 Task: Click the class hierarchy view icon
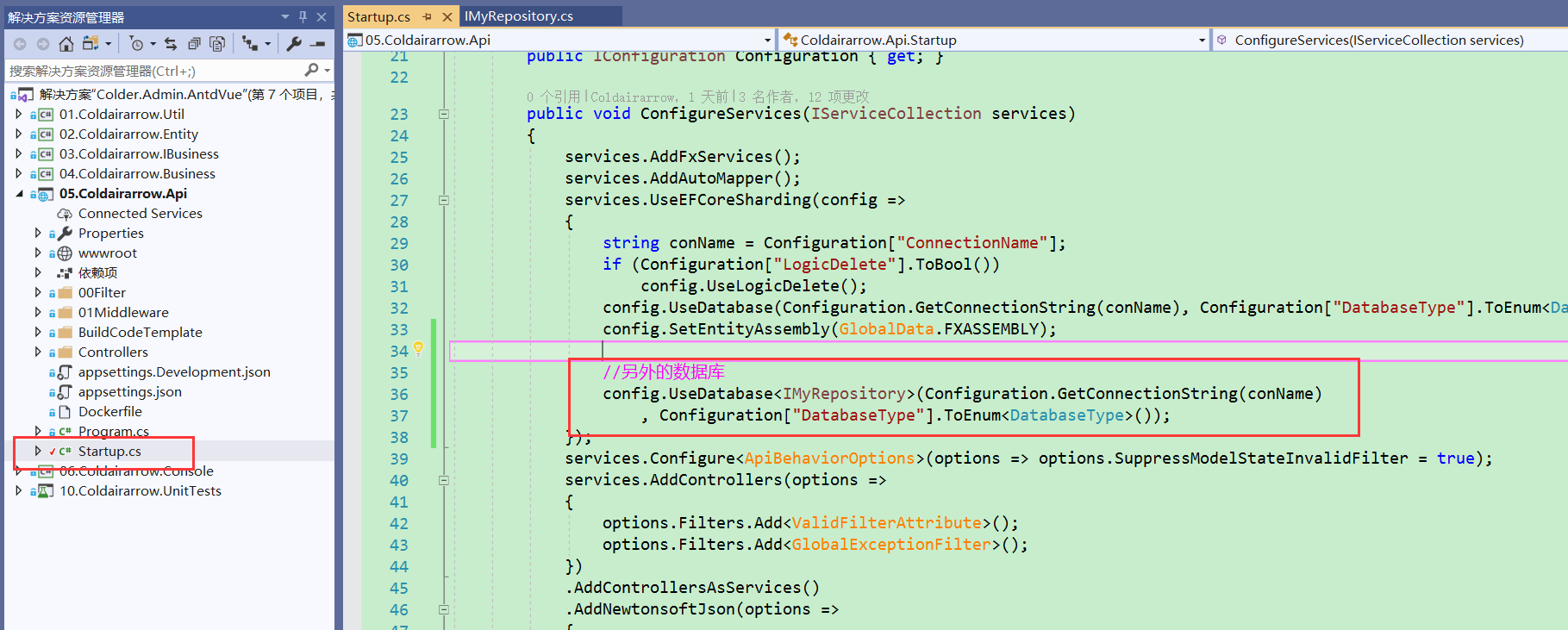[x=250, y=43]
